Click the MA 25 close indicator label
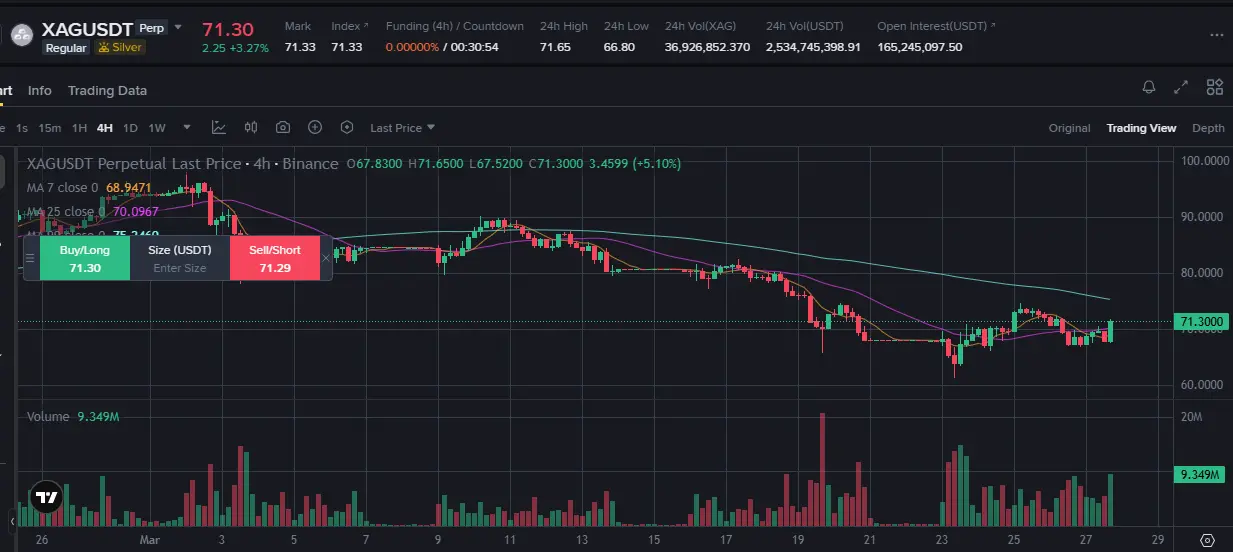The image size is (1233, 552). pos(66,211)
